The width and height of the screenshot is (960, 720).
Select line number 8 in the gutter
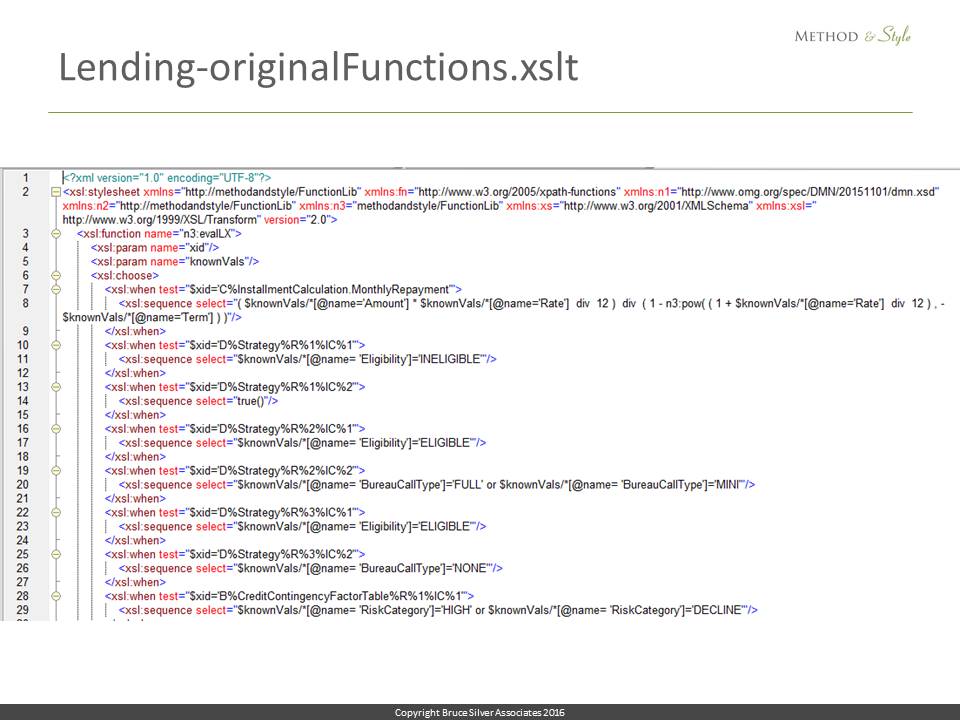coord(25,303)
